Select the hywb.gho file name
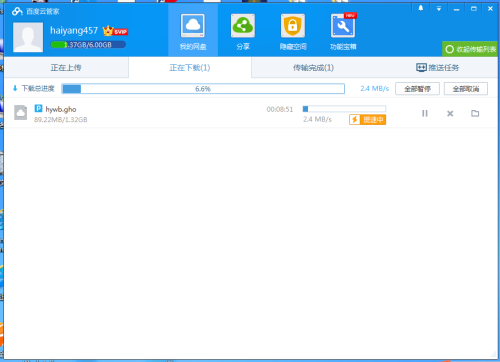Image resolution: width=500 pixels, height=362 pixels. tap(61, 109)
